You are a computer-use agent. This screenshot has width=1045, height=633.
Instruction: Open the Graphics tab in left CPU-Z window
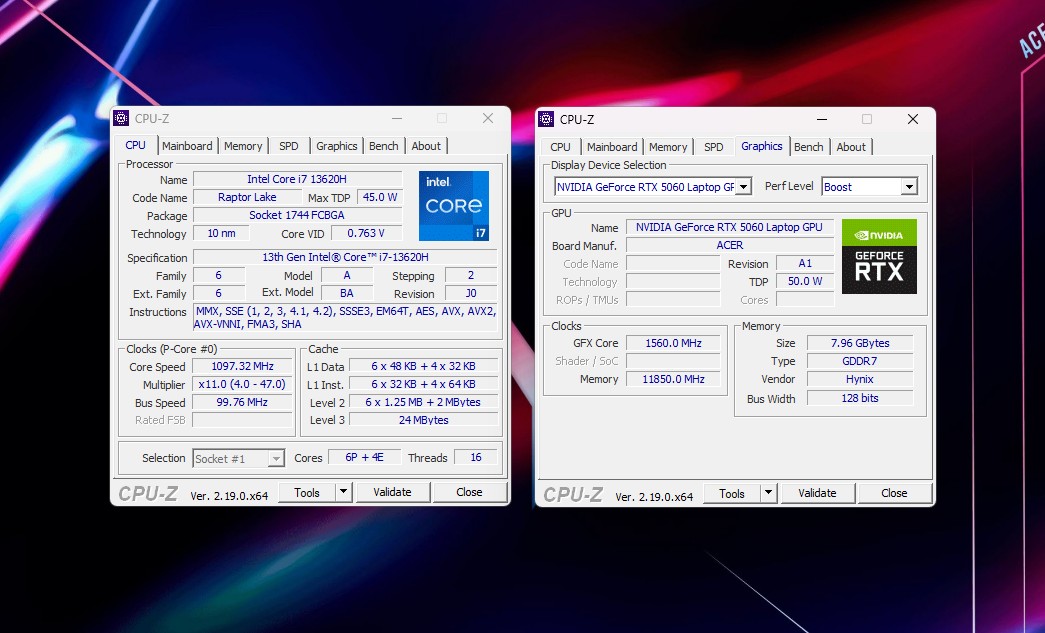coord(337,146)
